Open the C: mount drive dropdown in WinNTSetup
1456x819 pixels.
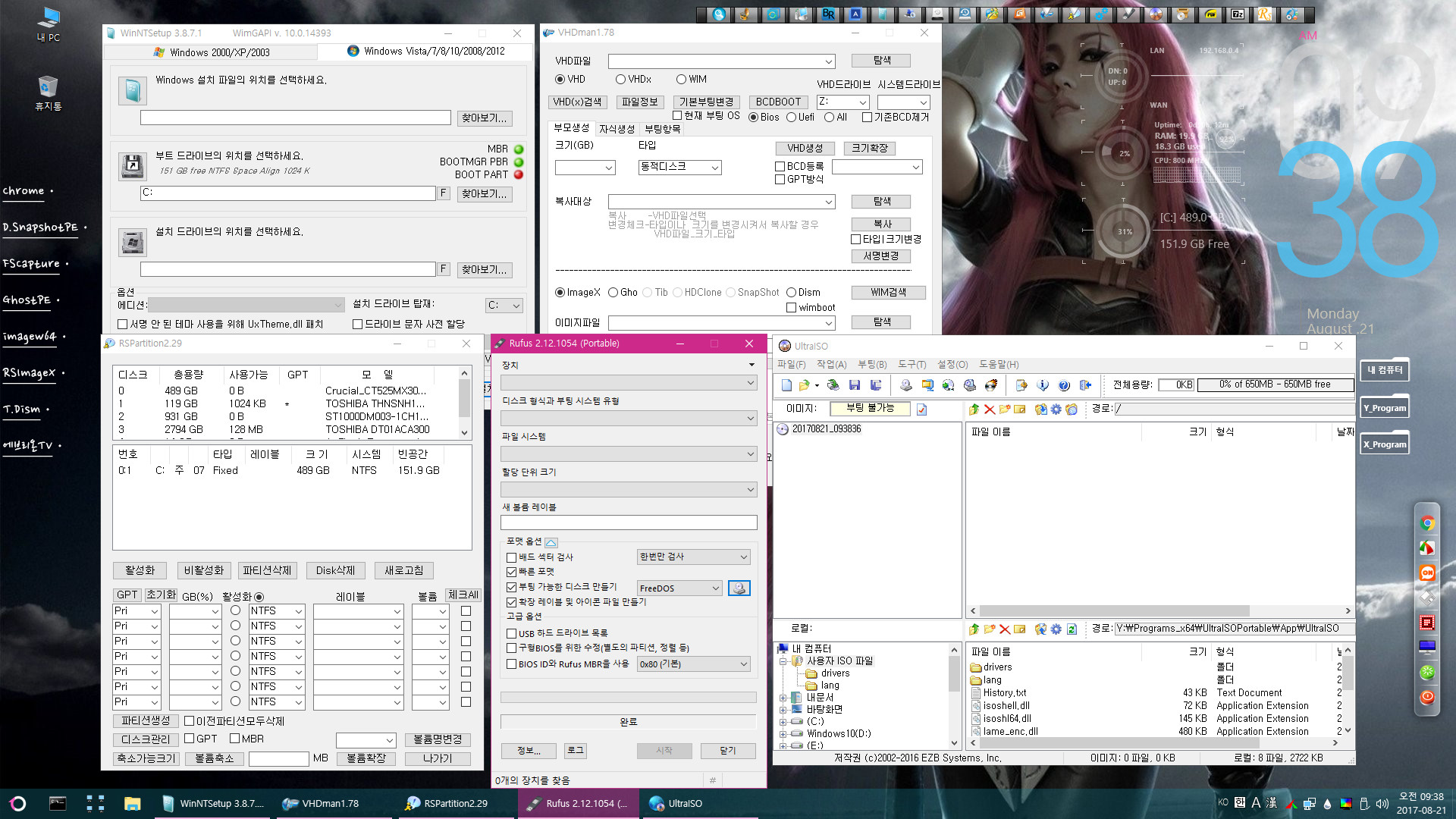point(504,306)
